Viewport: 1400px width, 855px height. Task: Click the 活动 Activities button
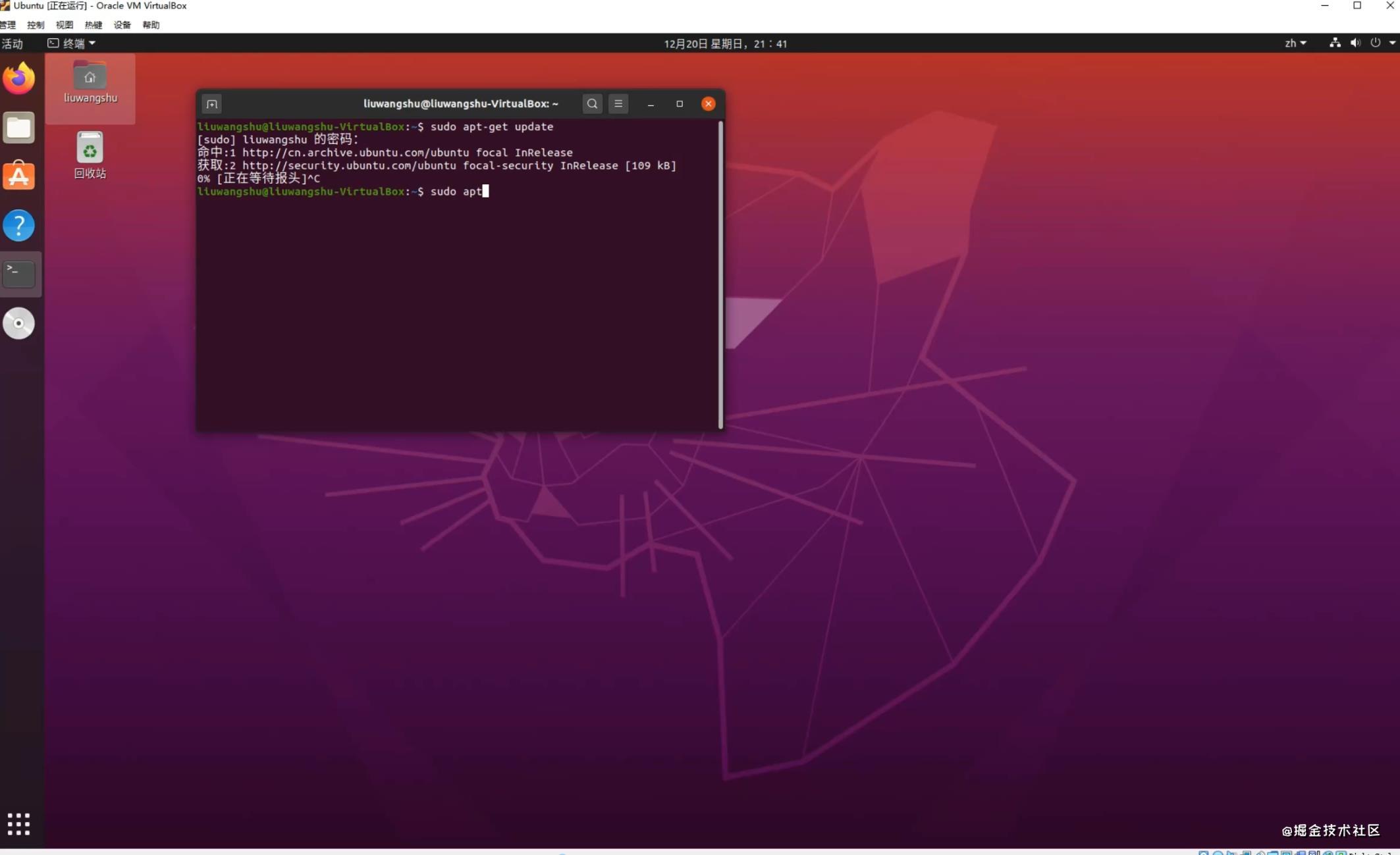pos(12,43)
